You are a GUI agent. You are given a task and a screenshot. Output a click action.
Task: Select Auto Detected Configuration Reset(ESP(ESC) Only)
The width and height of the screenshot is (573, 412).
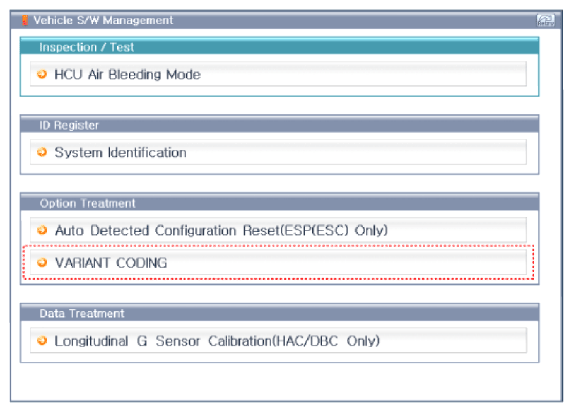(x=278, y=230)
